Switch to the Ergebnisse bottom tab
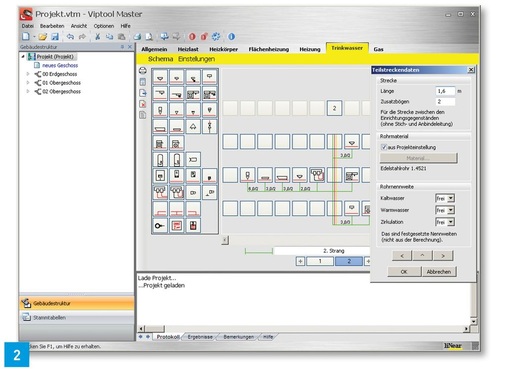Viewport: 506px width, 369px height. click(200, 337)
